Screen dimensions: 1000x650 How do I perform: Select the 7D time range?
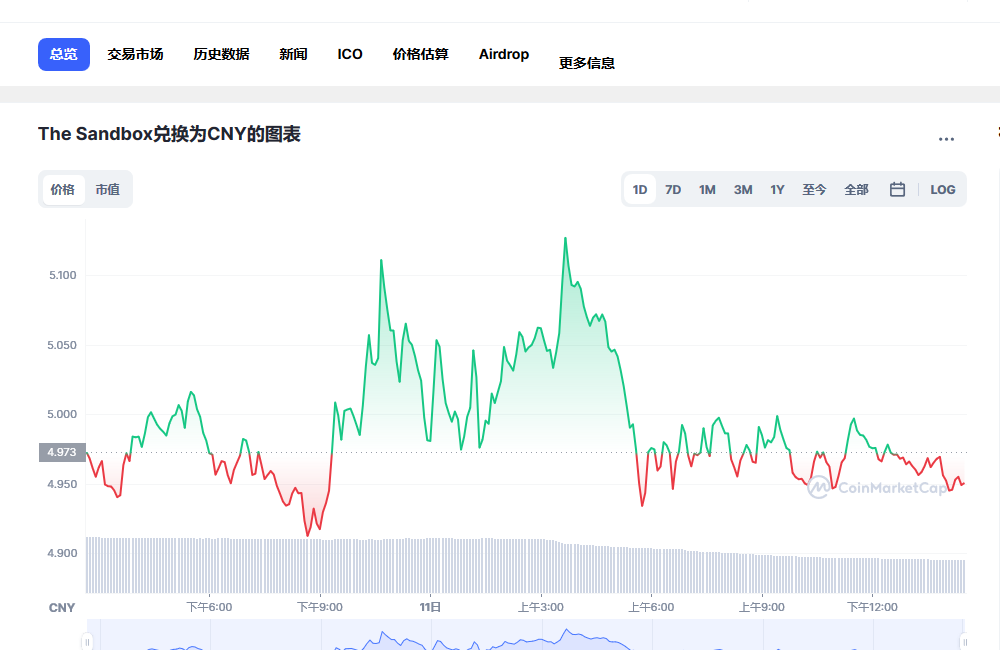click(673, 189)
